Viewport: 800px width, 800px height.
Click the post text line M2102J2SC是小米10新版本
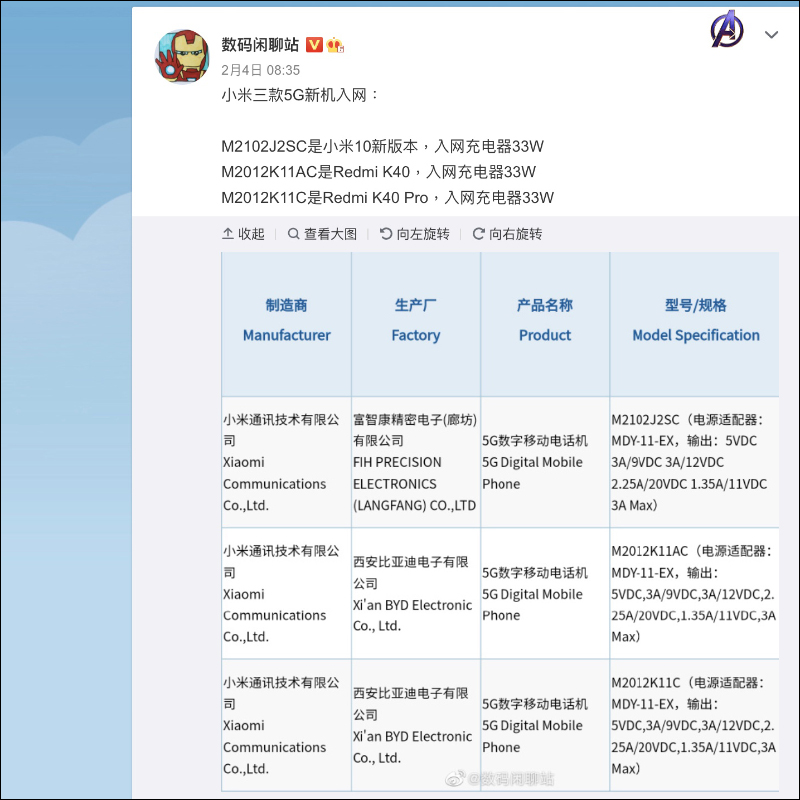[383, 146]
